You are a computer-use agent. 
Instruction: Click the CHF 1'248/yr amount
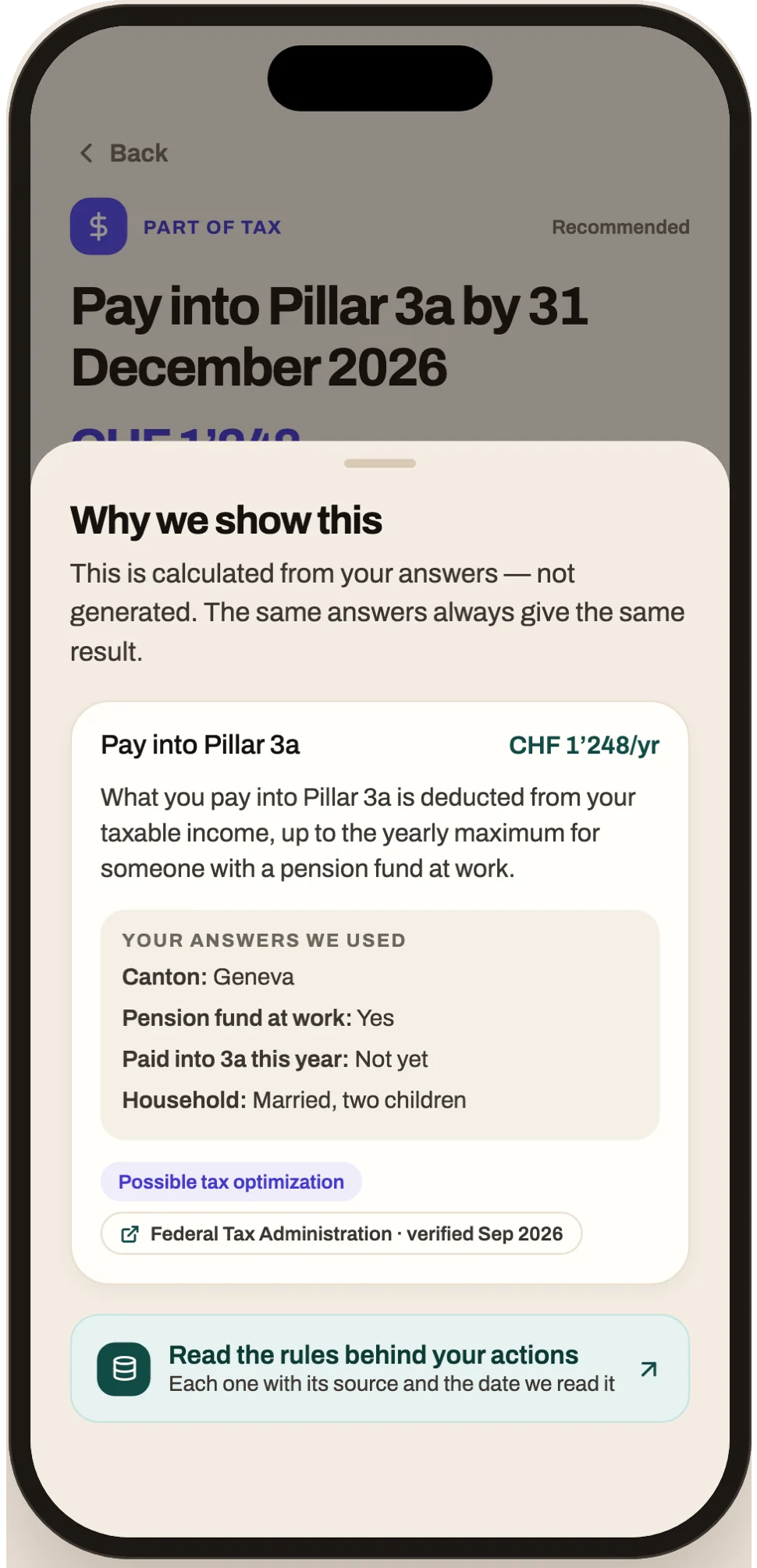tap(584, 745)
